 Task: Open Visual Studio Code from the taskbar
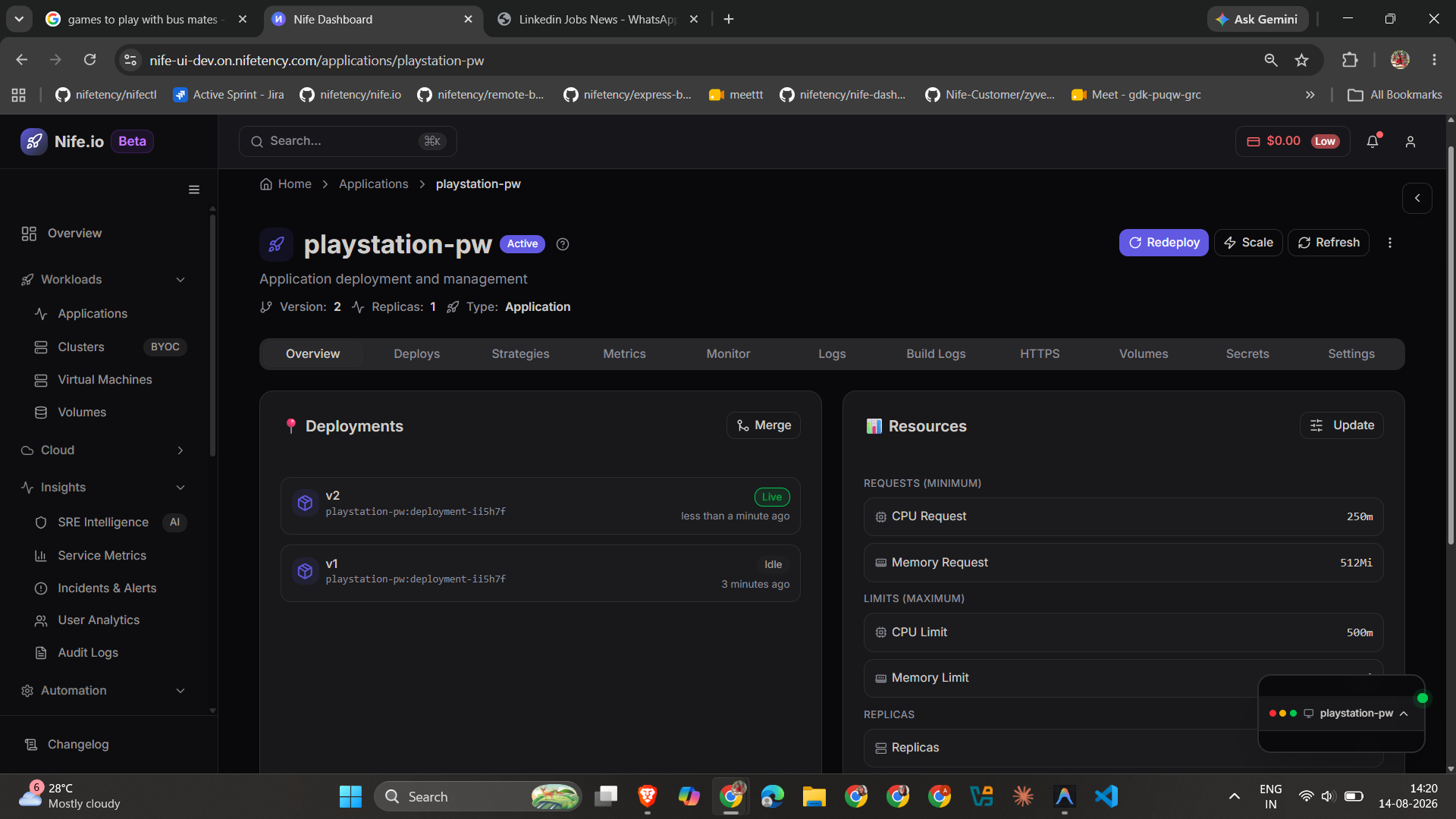1106,796
